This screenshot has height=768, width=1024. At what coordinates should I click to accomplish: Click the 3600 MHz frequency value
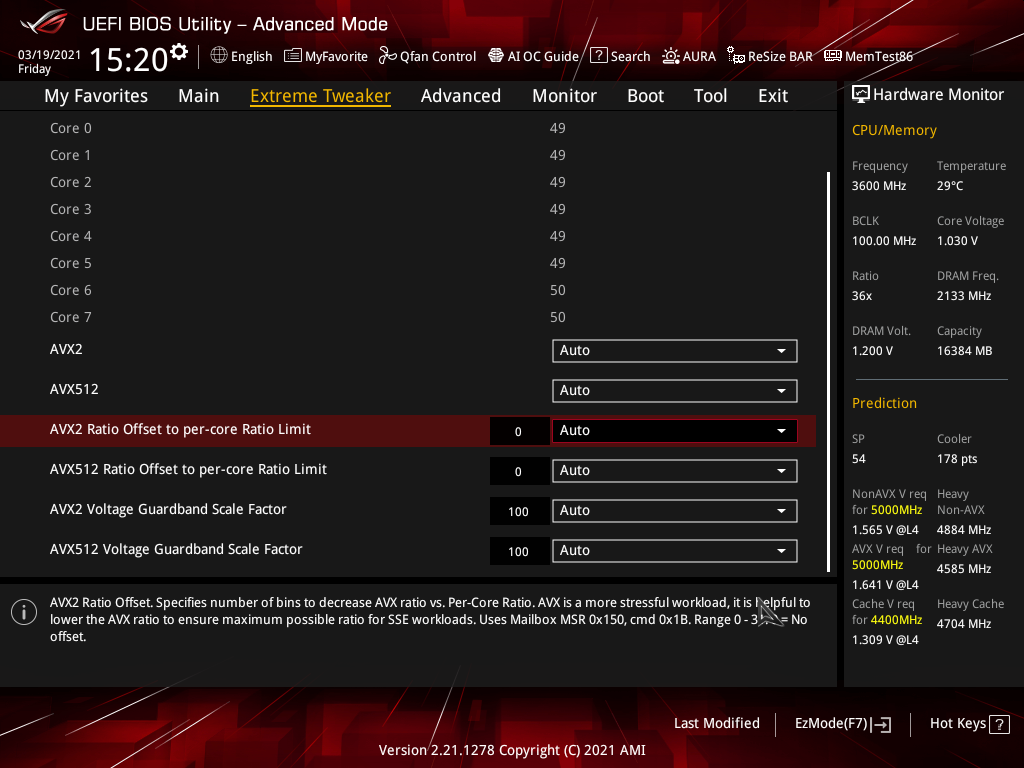point(878,186)
